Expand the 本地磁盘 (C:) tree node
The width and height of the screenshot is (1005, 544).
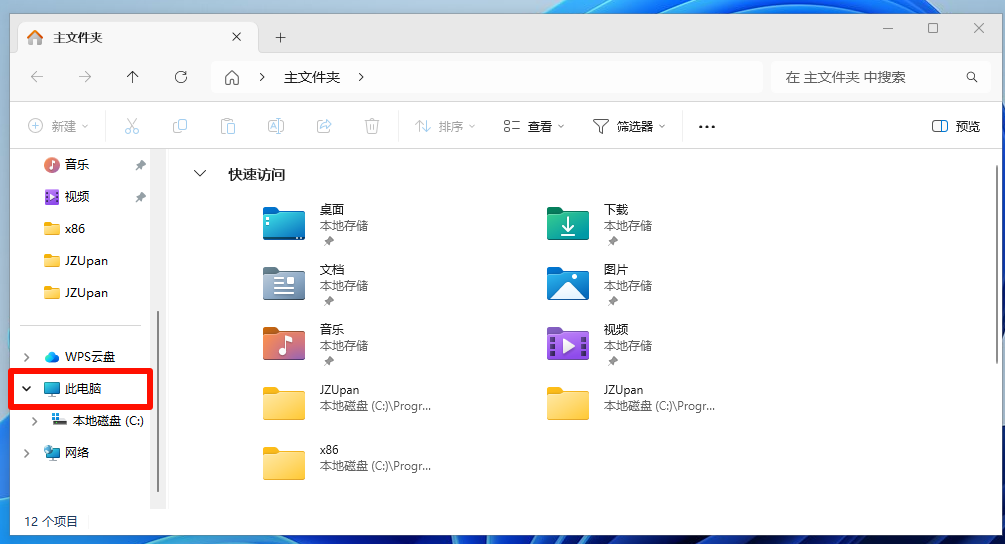(x=35, y=421)
